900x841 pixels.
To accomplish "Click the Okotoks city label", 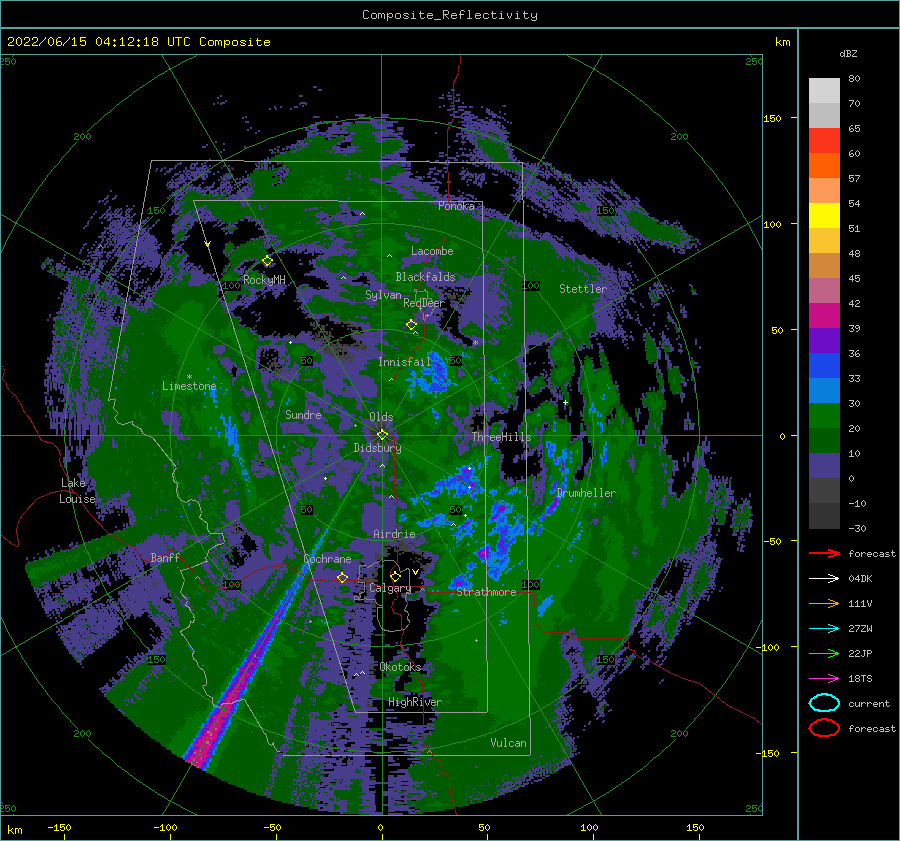I will (400, 667).
